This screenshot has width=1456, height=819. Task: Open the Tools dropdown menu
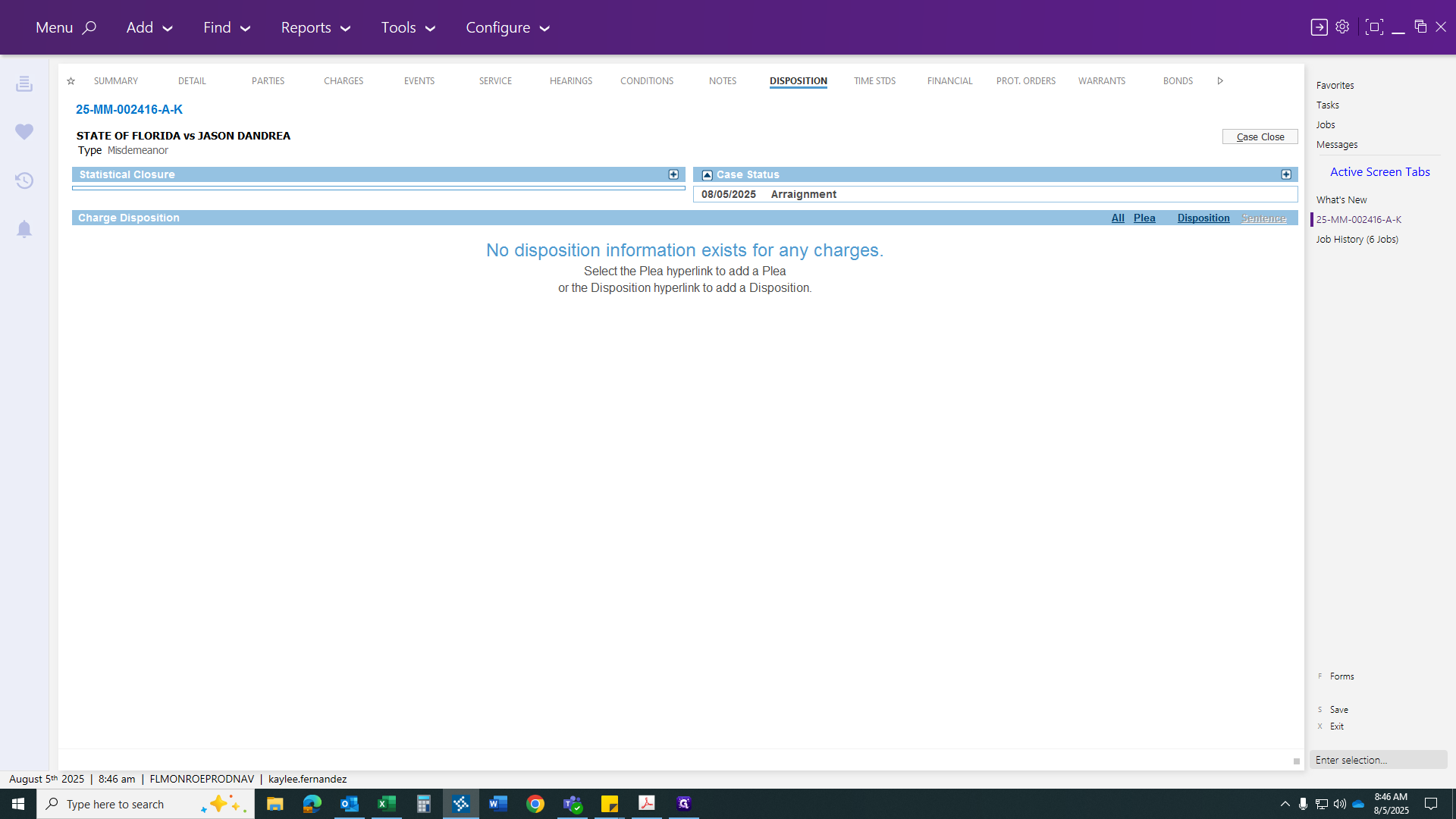coord(408,27)
